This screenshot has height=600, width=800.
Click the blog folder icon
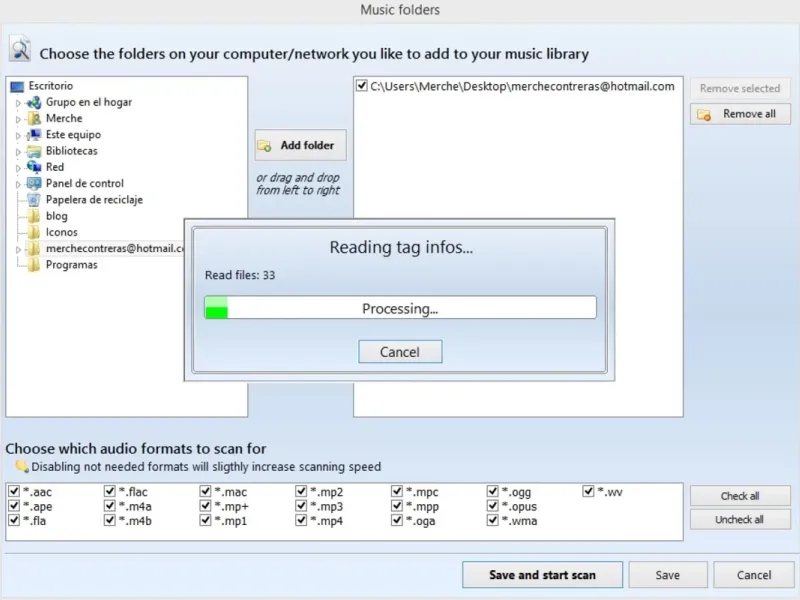[34, 216]
